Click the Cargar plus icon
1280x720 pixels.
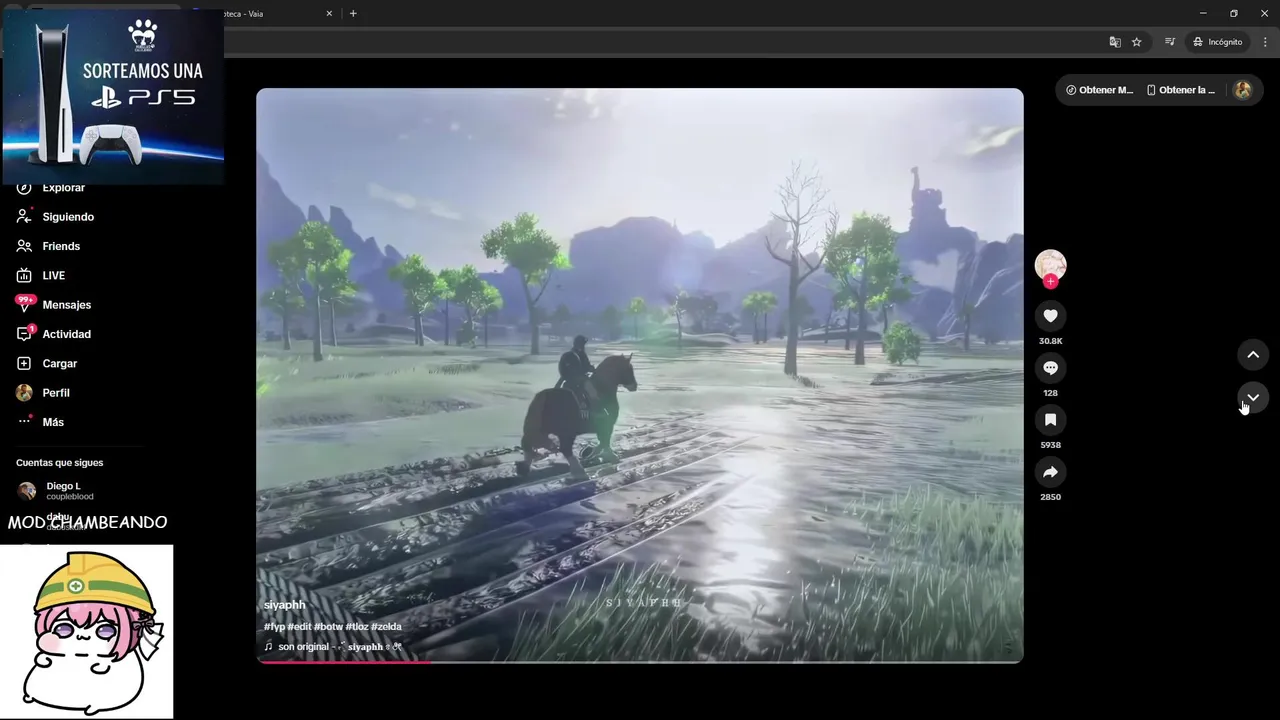pos(24,363)
